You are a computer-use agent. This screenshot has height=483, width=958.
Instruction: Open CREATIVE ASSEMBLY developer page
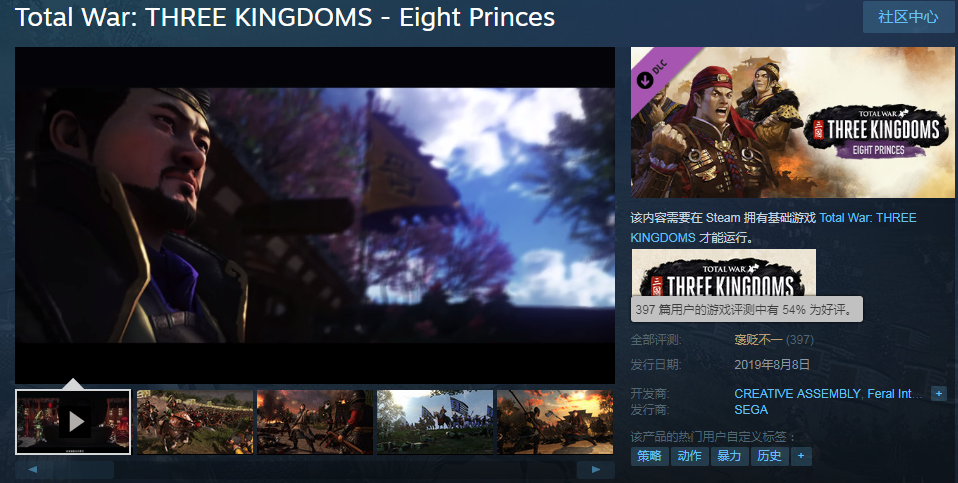(797, 394)
